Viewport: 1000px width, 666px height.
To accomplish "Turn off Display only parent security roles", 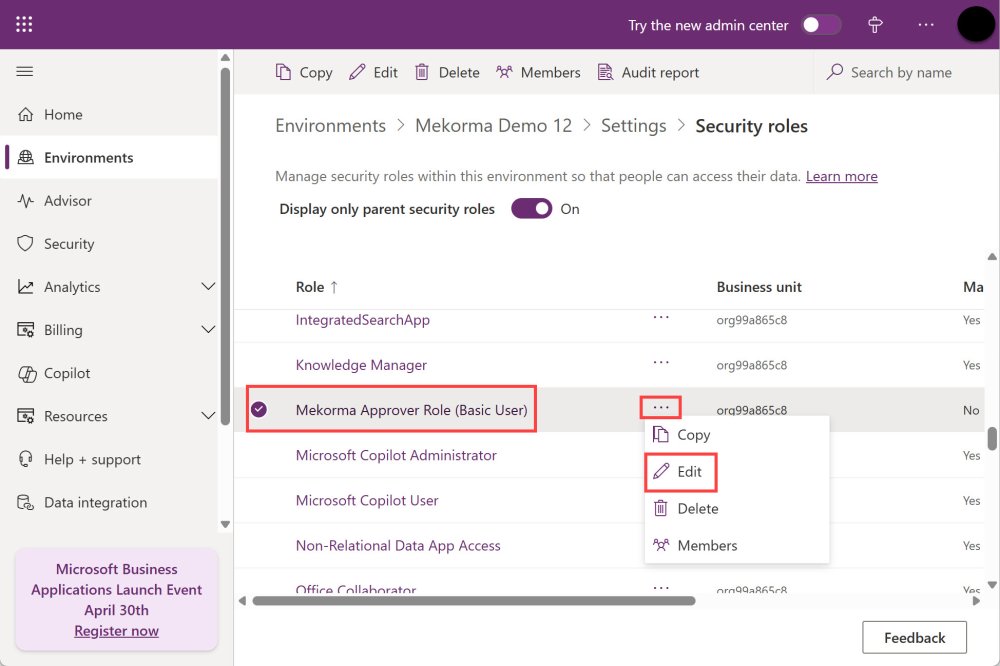I will 531,209.
